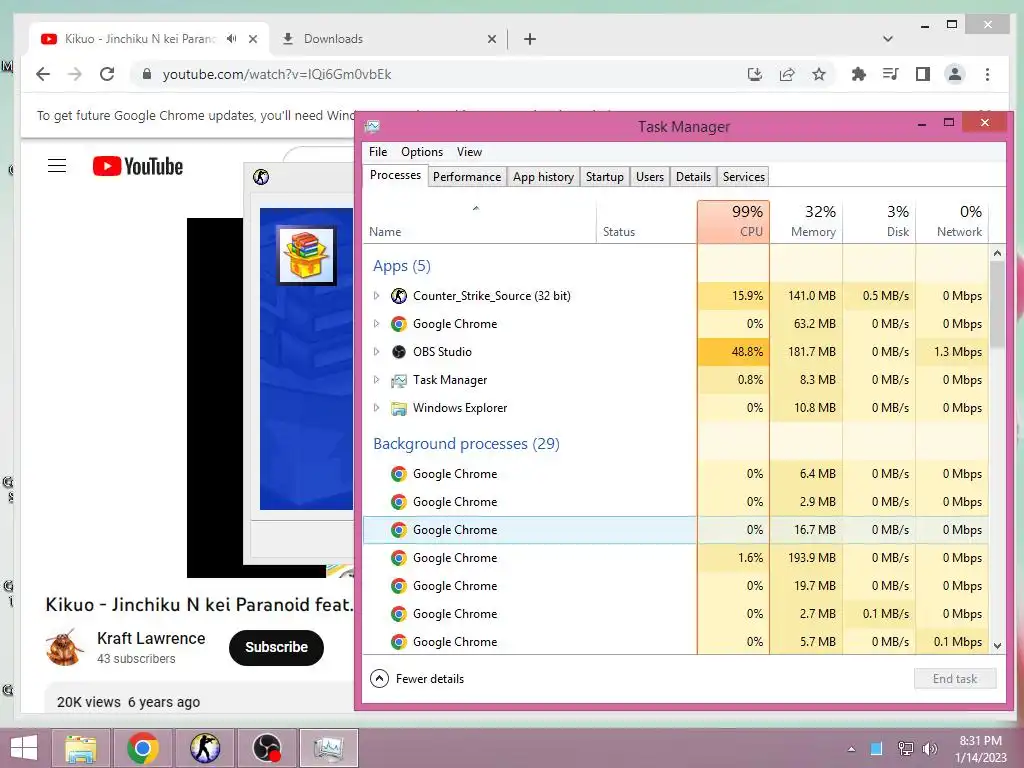Show hidden tray icons arrow

(851, 749)
